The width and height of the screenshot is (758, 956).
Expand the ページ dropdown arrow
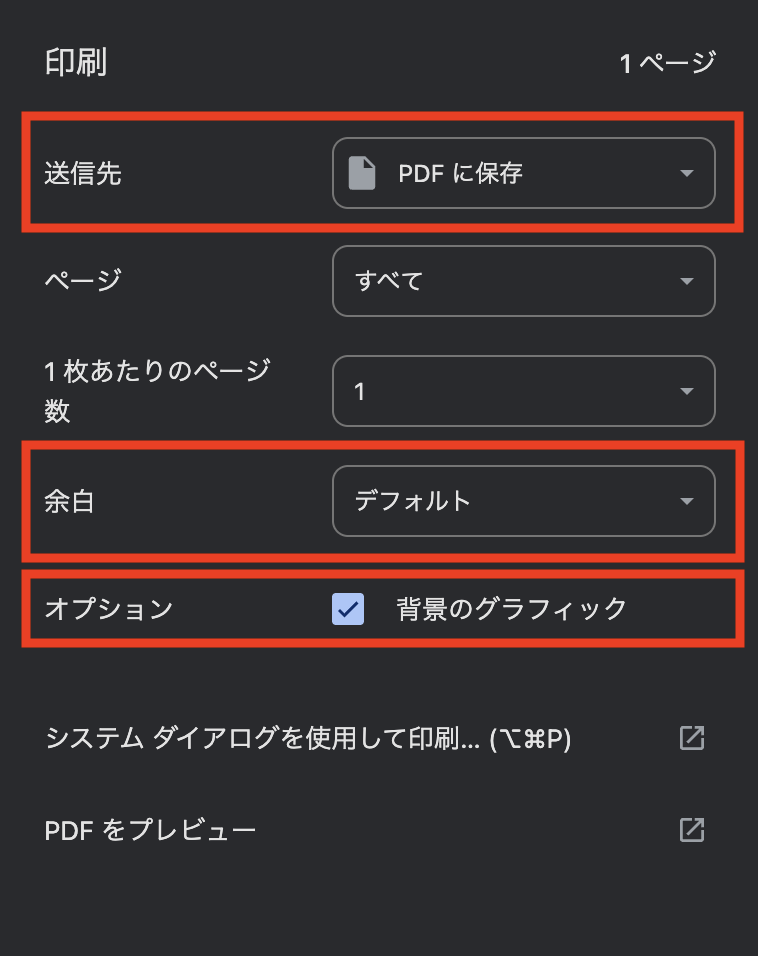687,281
